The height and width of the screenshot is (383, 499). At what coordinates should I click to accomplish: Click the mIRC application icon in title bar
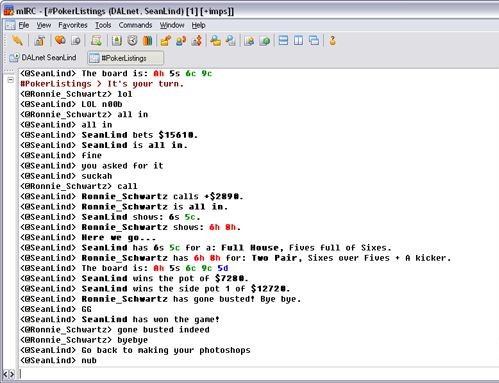9,11
